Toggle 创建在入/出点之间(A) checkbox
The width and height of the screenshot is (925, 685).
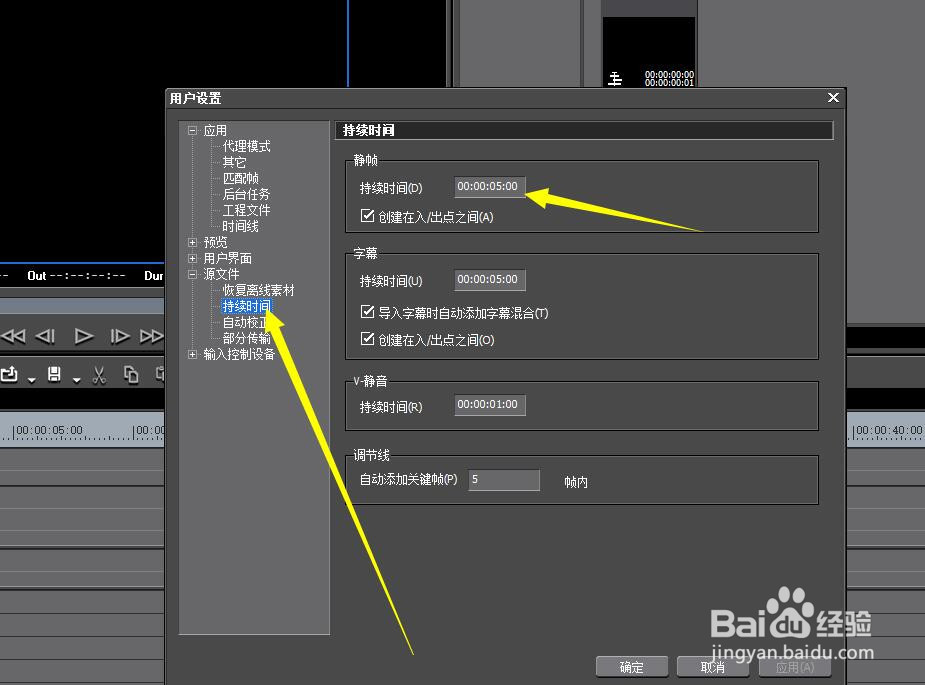click(367, 216)
